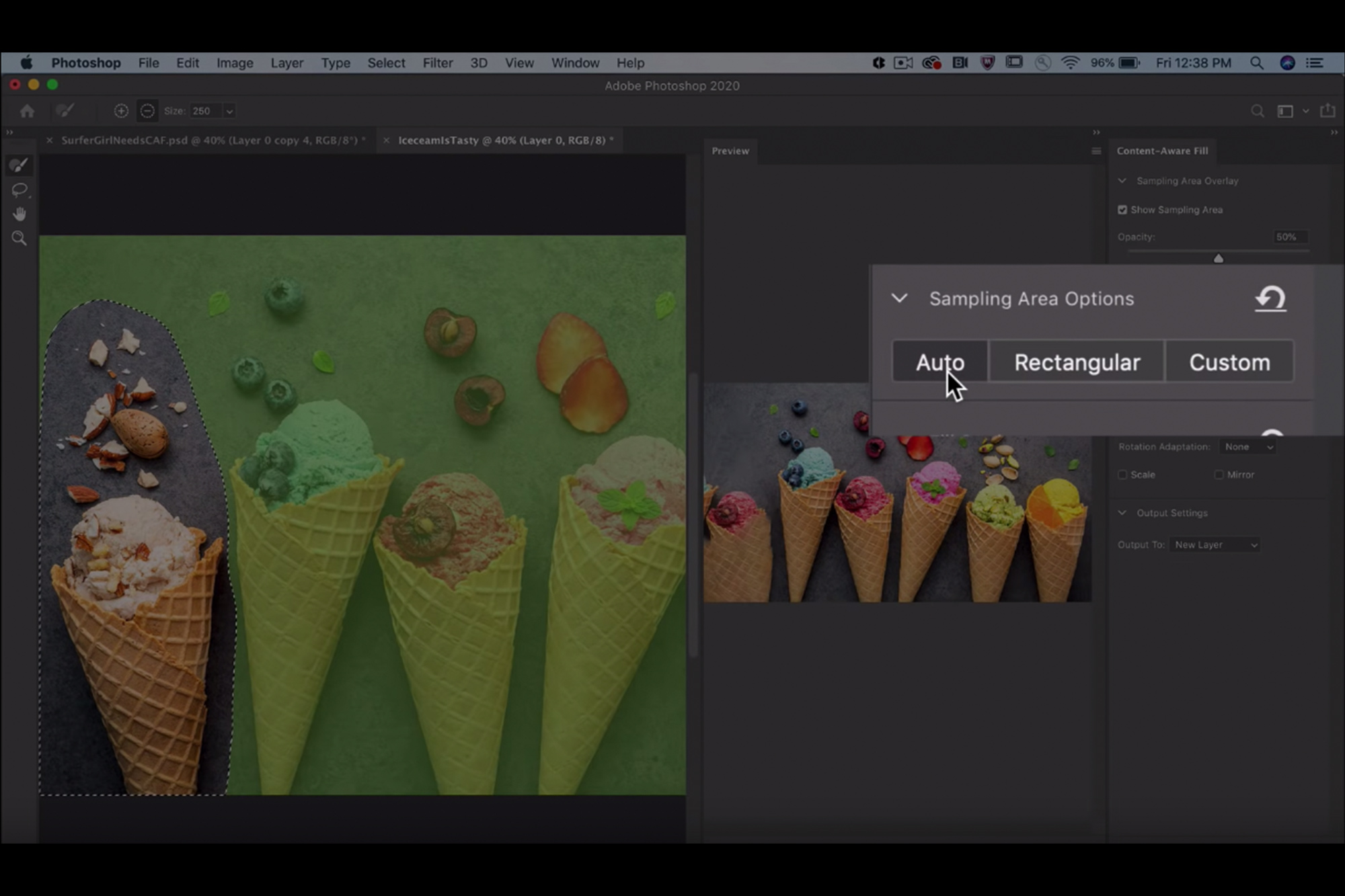The width and height of the screenshot is (1345, 896).
Task: Collapse the Output Settings section
Action: tap(1122, 513)
